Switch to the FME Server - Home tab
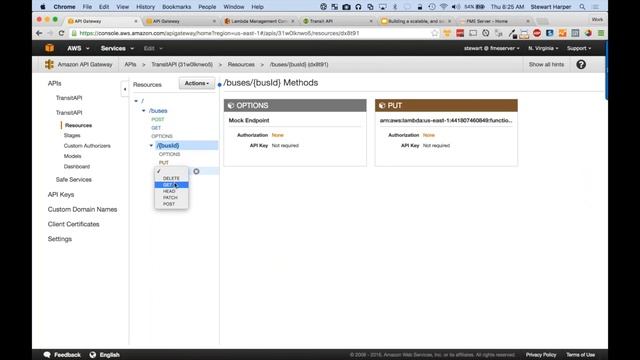 [494, 21]
